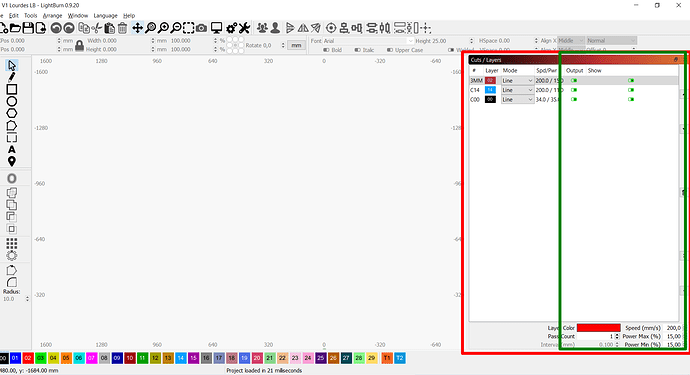Toggle the aspect ratio lock icon
This screenshot has height=375, width=690.
79,45
